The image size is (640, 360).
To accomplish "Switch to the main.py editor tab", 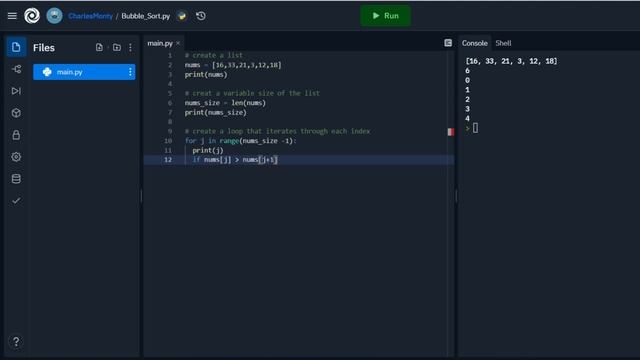I will [x=160, y=43].
